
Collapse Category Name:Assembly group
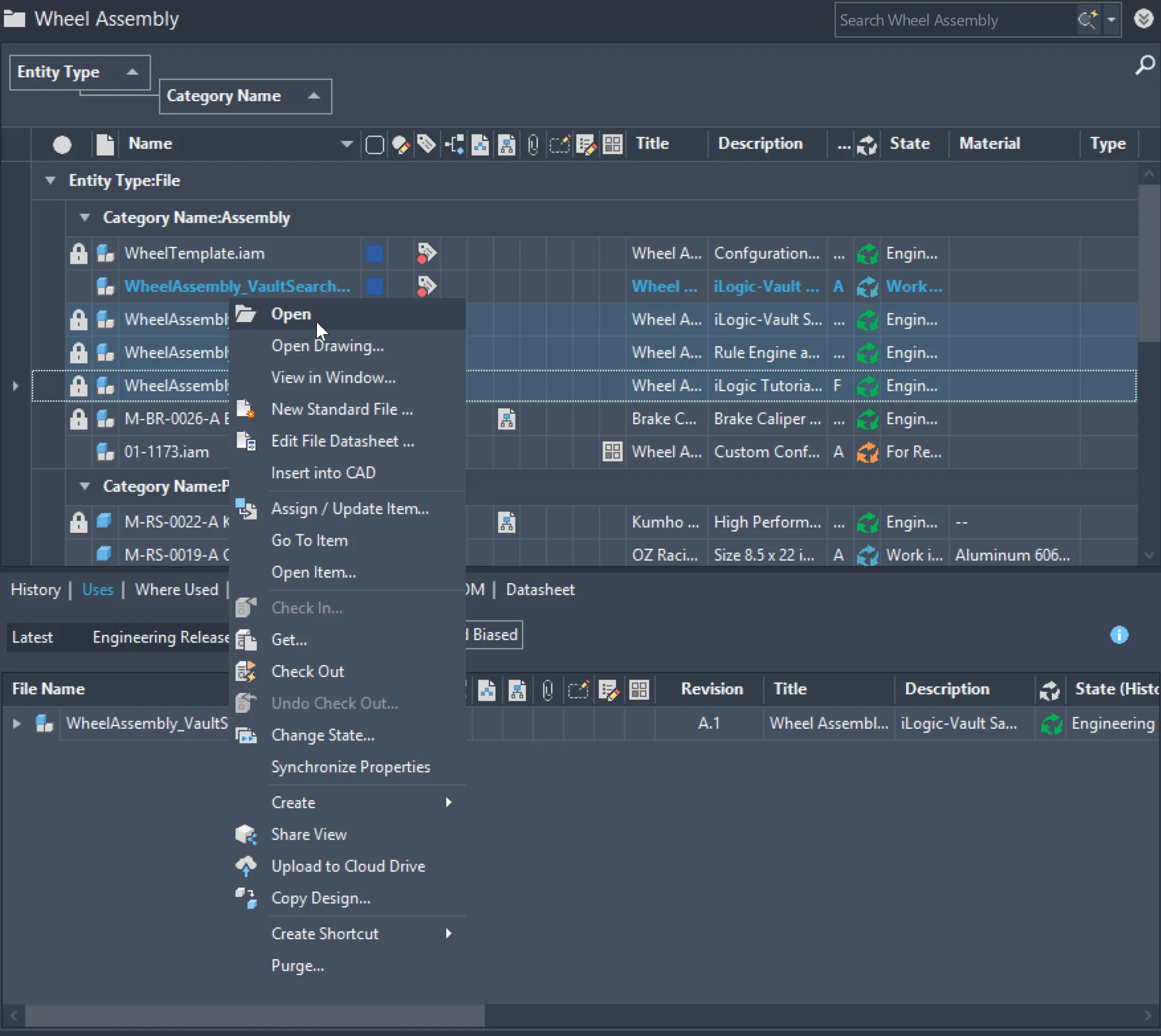(85, 218)
